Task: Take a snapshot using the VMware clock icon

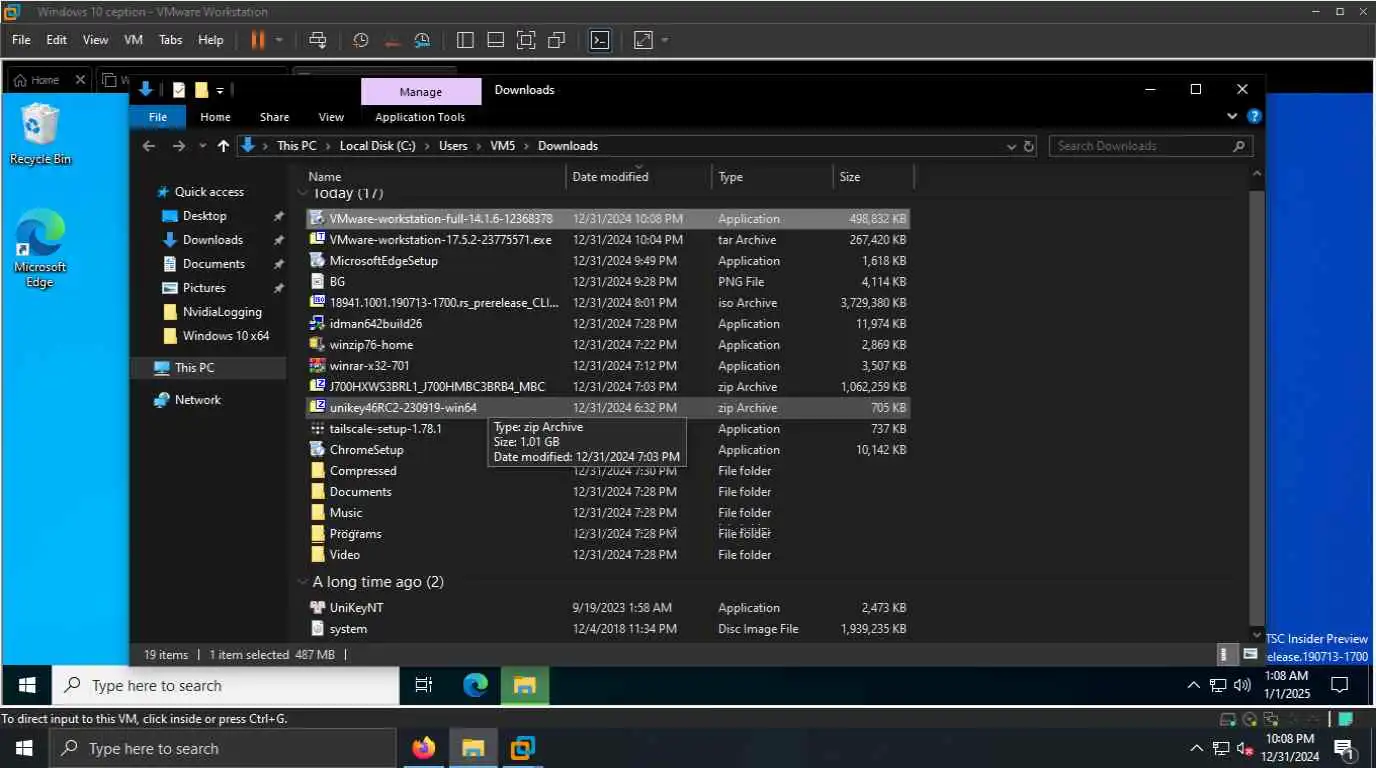Action: (x=361, y=40)
